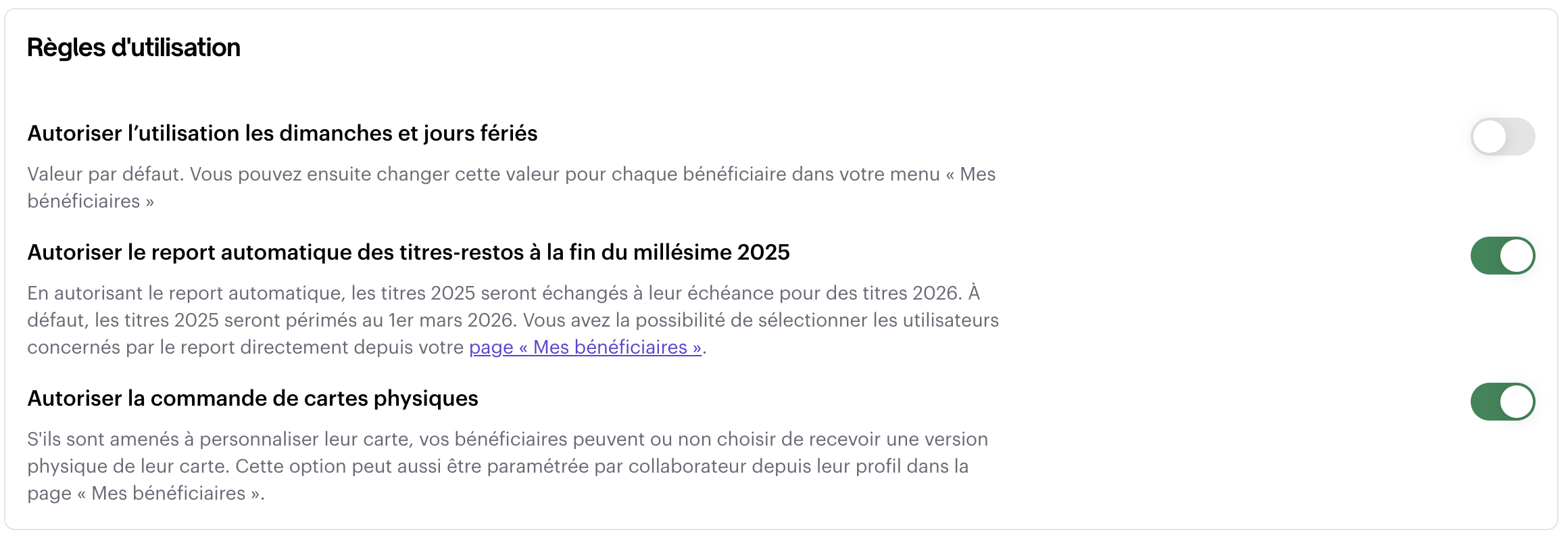Click the white knob of the 2025 report toggle
The height and width of the screenshot is (545, 1568).
pos(1517,256)
